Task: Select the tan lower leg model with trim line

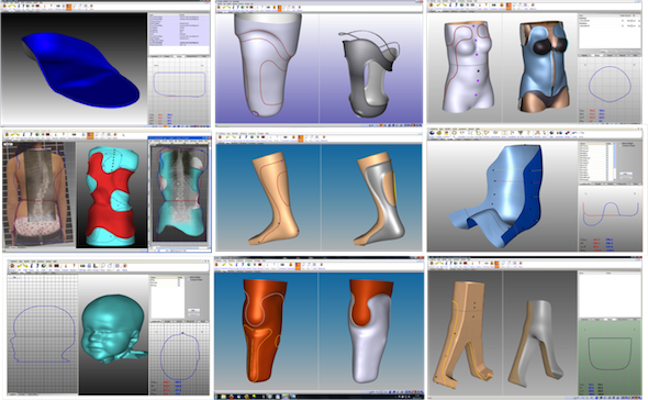Action: 273,198
